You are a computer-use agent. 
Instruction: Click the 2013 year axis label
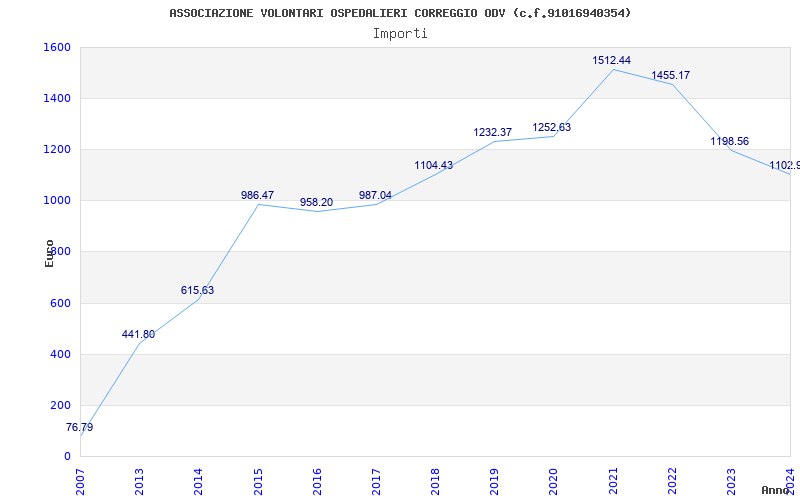139,482
